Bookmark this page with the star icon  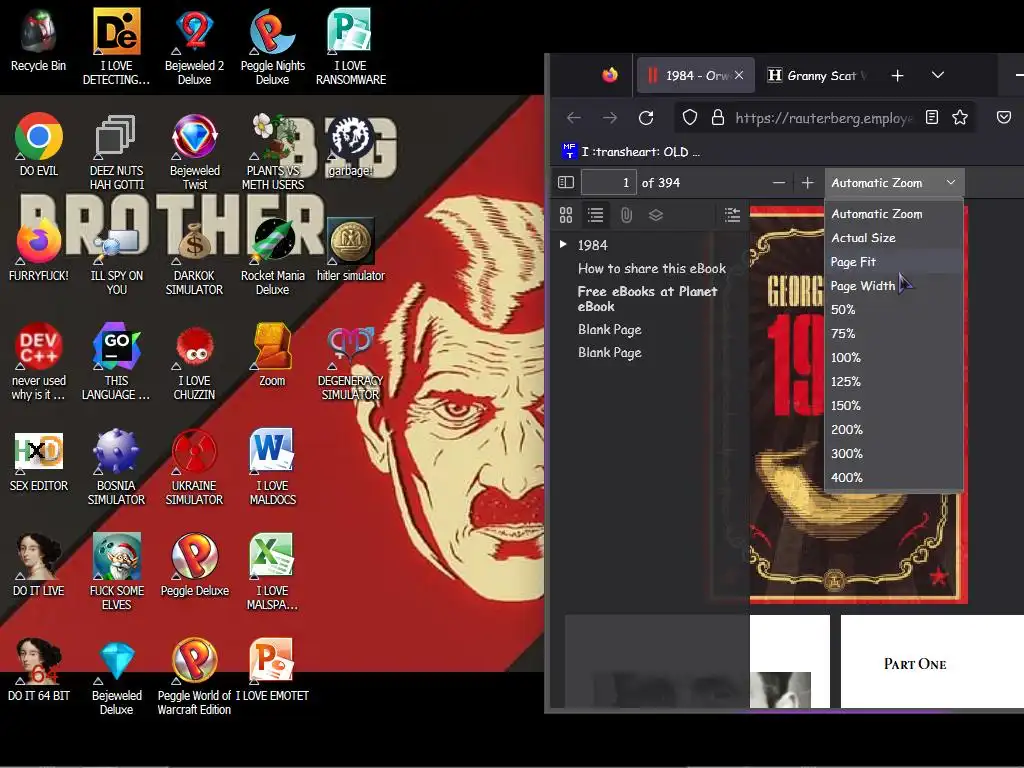(960, 118)
